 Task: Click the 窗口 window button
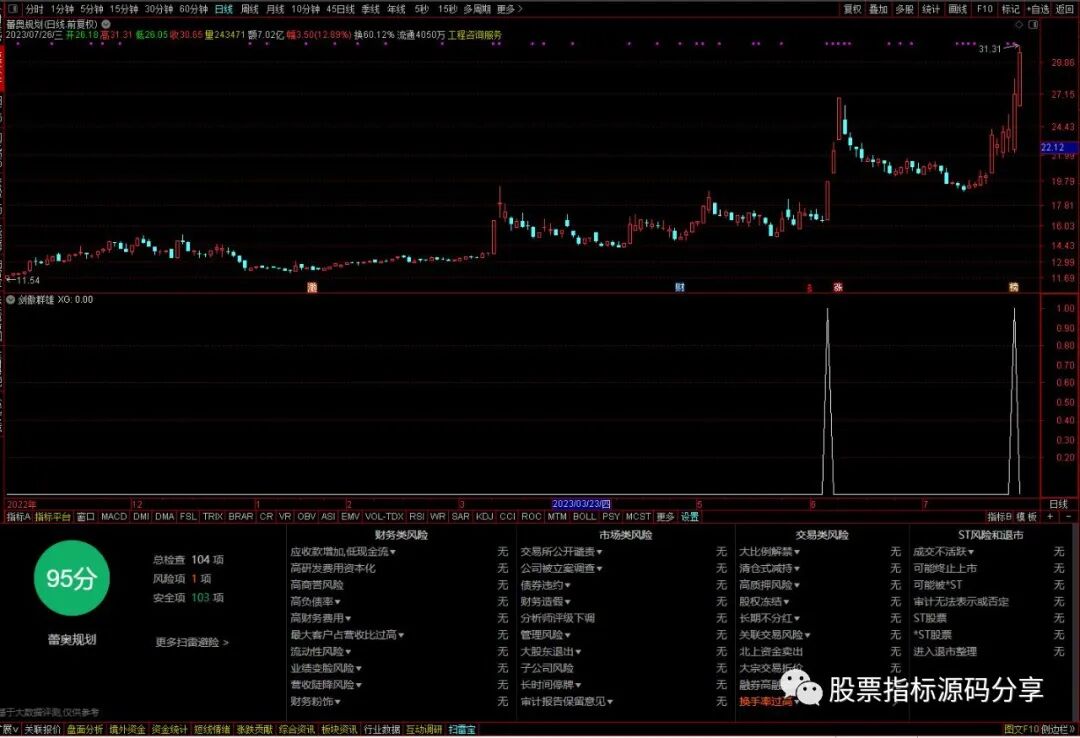[x=85, y=517]
